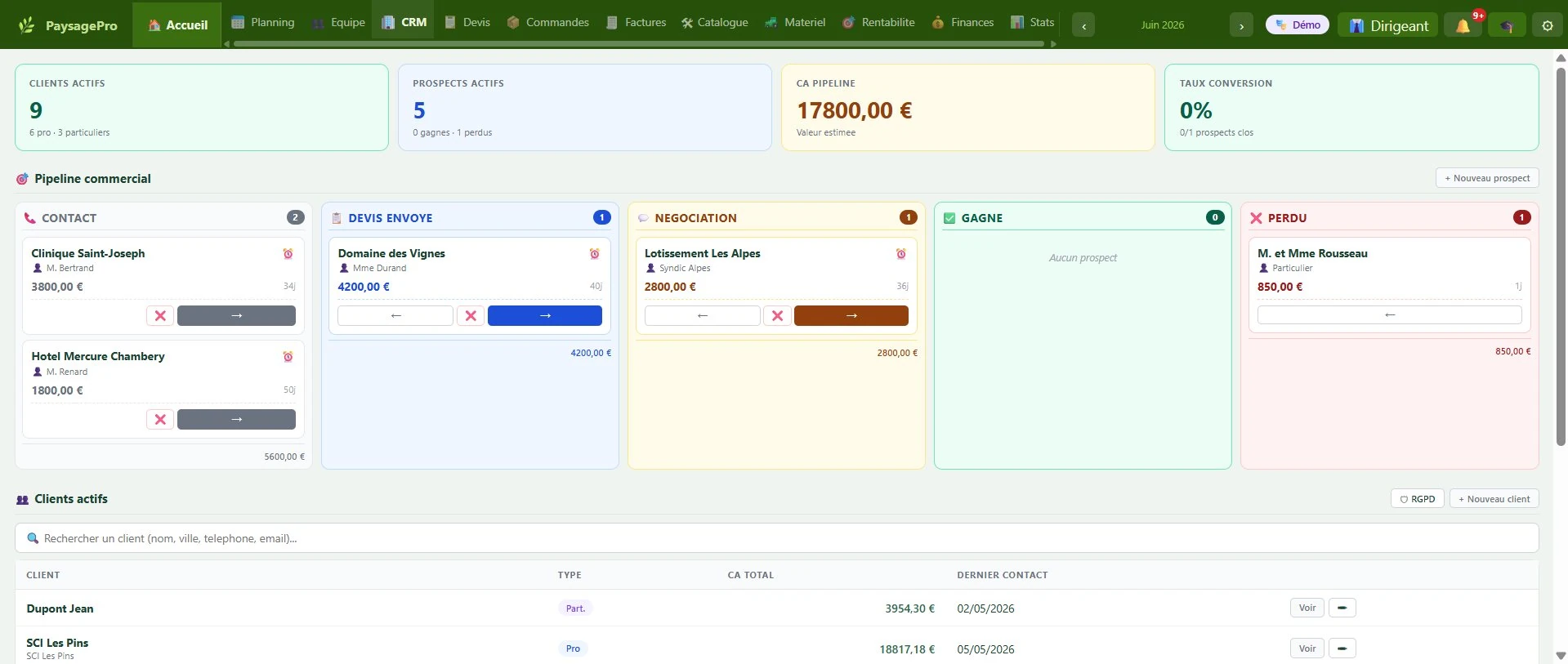The image size is (1568, 664).
Task: Open settings gear icon
Action: point(1547,25)
